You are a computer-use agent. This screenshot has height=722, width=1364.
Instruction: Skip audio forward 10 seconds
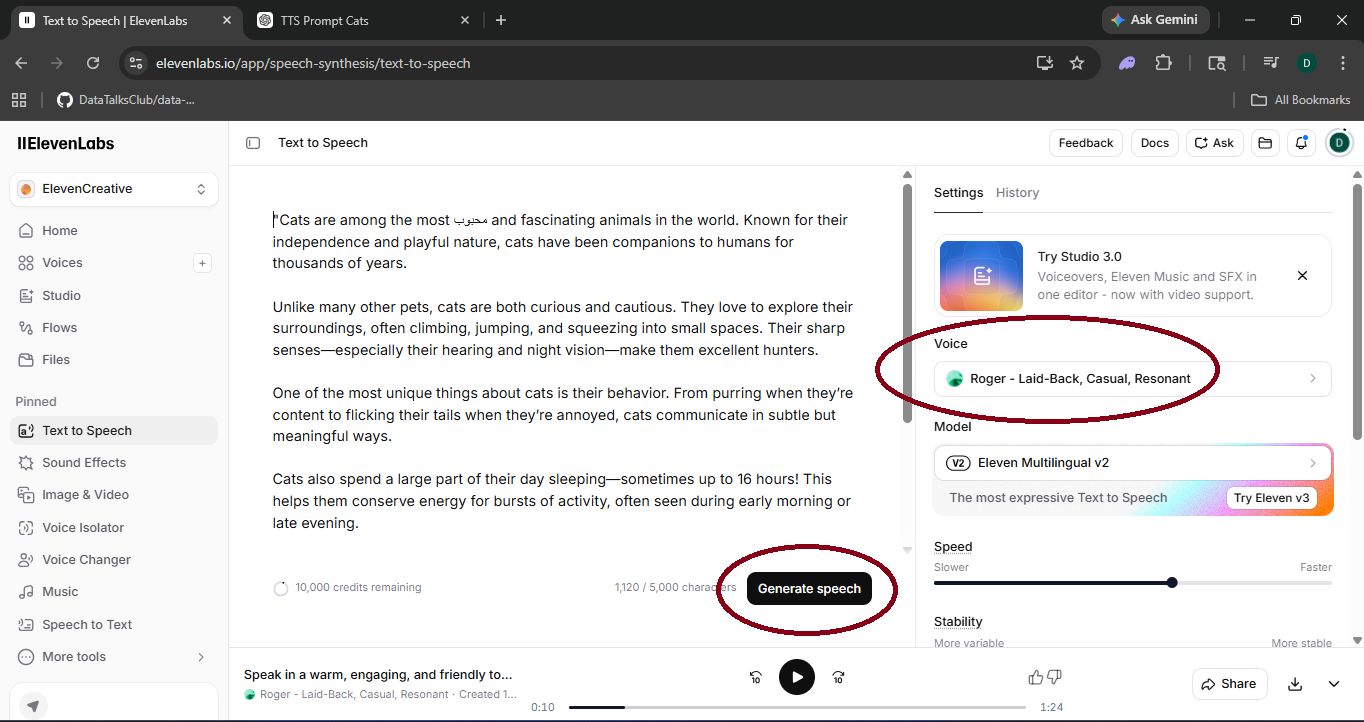838,677
